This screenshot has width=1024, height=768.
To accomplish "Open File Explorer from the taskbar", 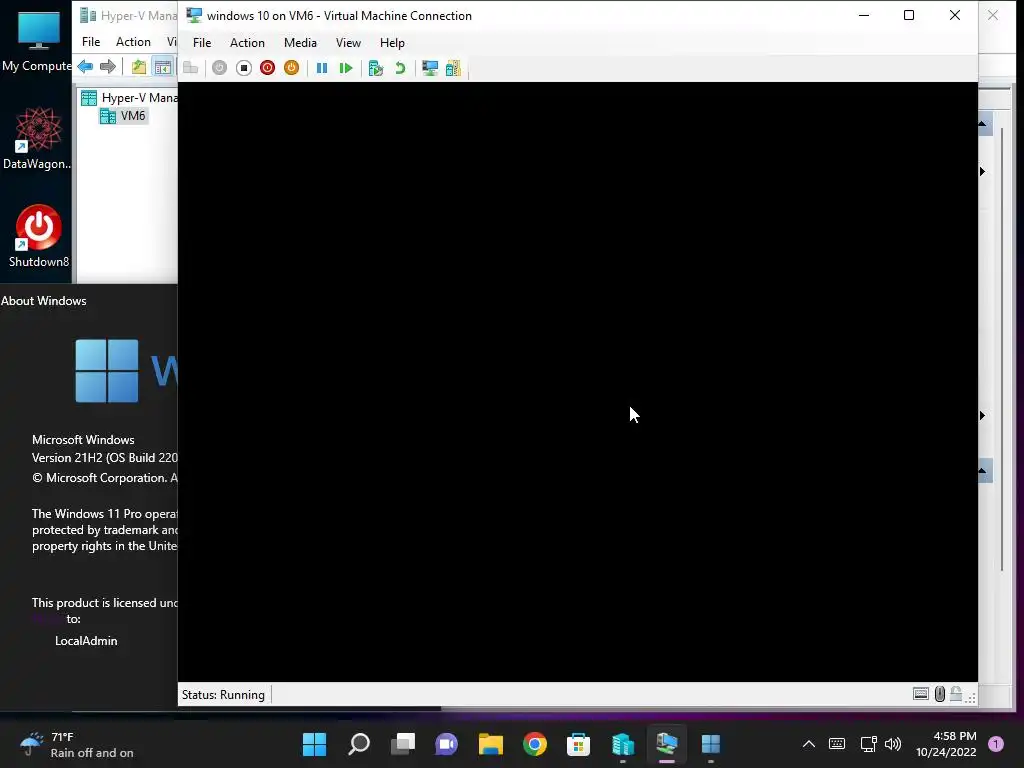I will coord(490,744).
